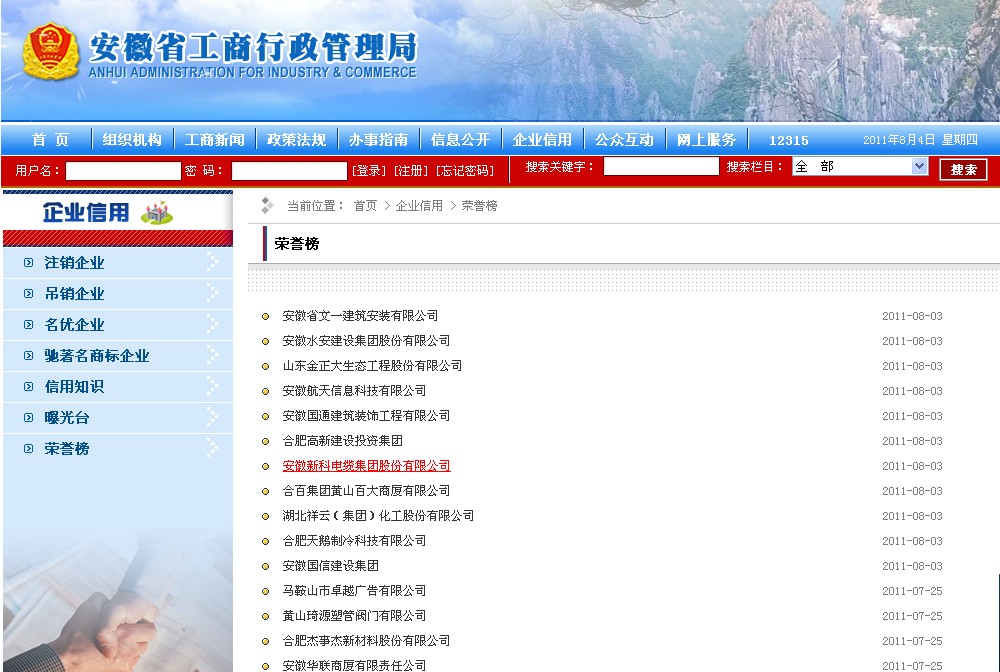Click the arrow icon beside 注销企业
The width and height of the screenshot is (1000, 672).
pyautogui.click(x=212, y=262)
